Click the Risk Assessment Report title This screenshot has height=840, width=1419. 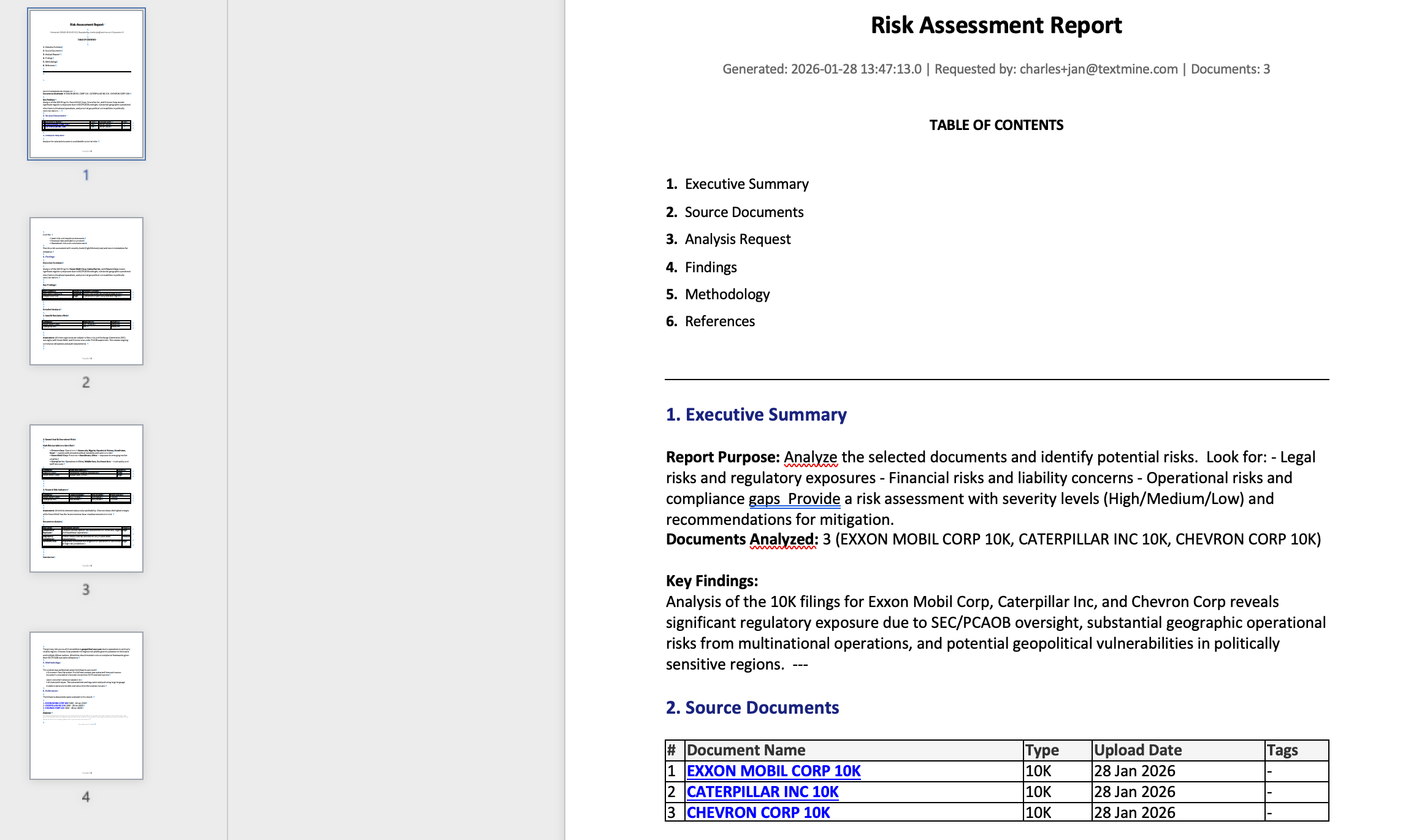pos(996,25)
